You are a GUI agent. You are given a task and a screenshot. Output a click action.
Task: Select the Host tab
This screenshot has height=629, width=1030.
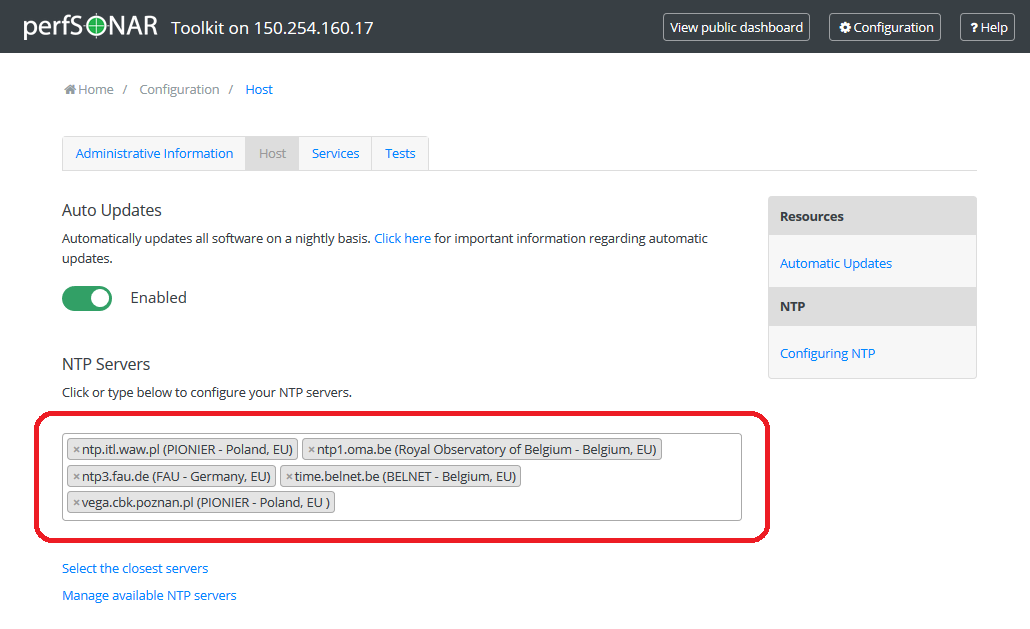coord(272,154)
